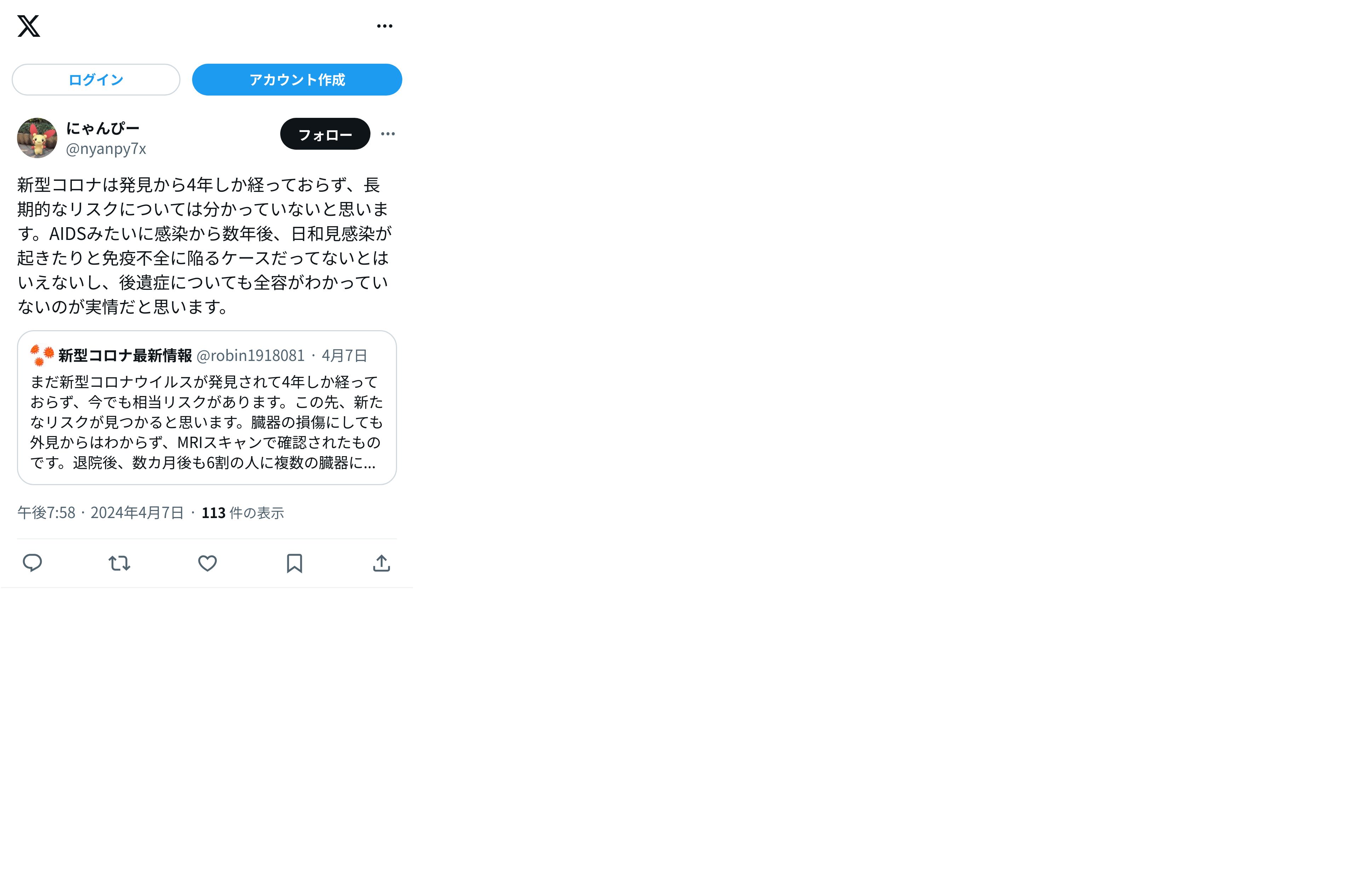Open the @nyanpy7x handle link

[x=106, y=149]
